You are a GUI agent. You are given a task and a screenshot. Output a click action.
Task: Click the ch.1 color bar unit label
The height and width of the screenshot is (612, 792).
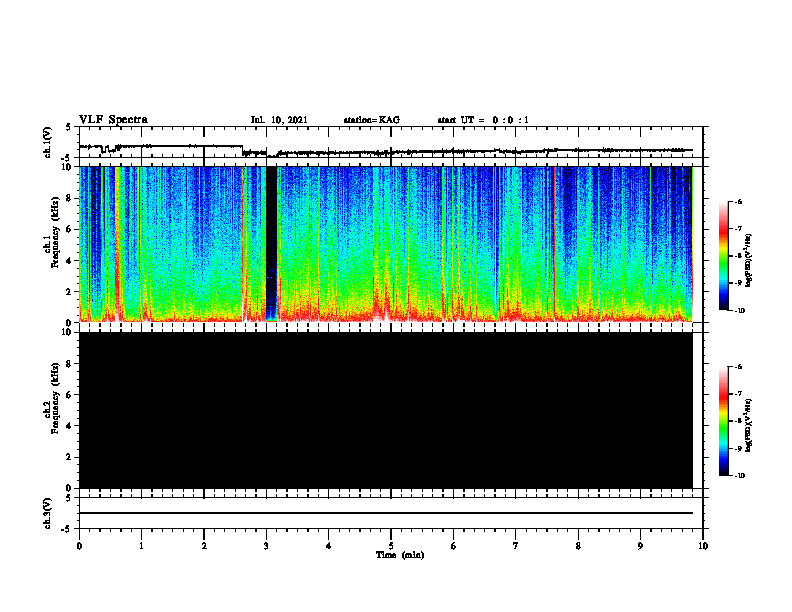(x=749, y=260)
